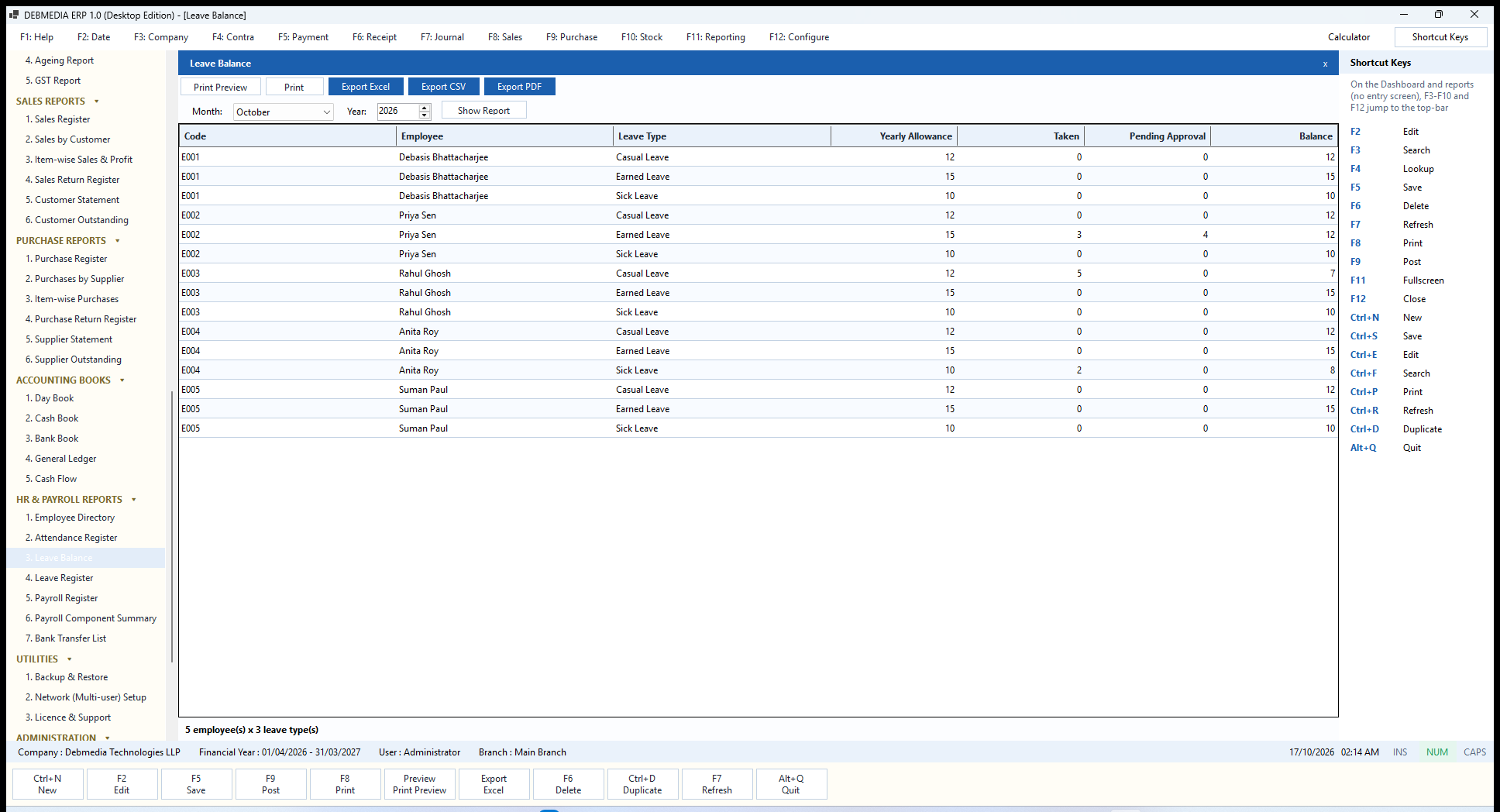Click the Ctrl+N New bottom button
Image resolution: width=1500 pixels, height=812 pixels.
(47, 784)
